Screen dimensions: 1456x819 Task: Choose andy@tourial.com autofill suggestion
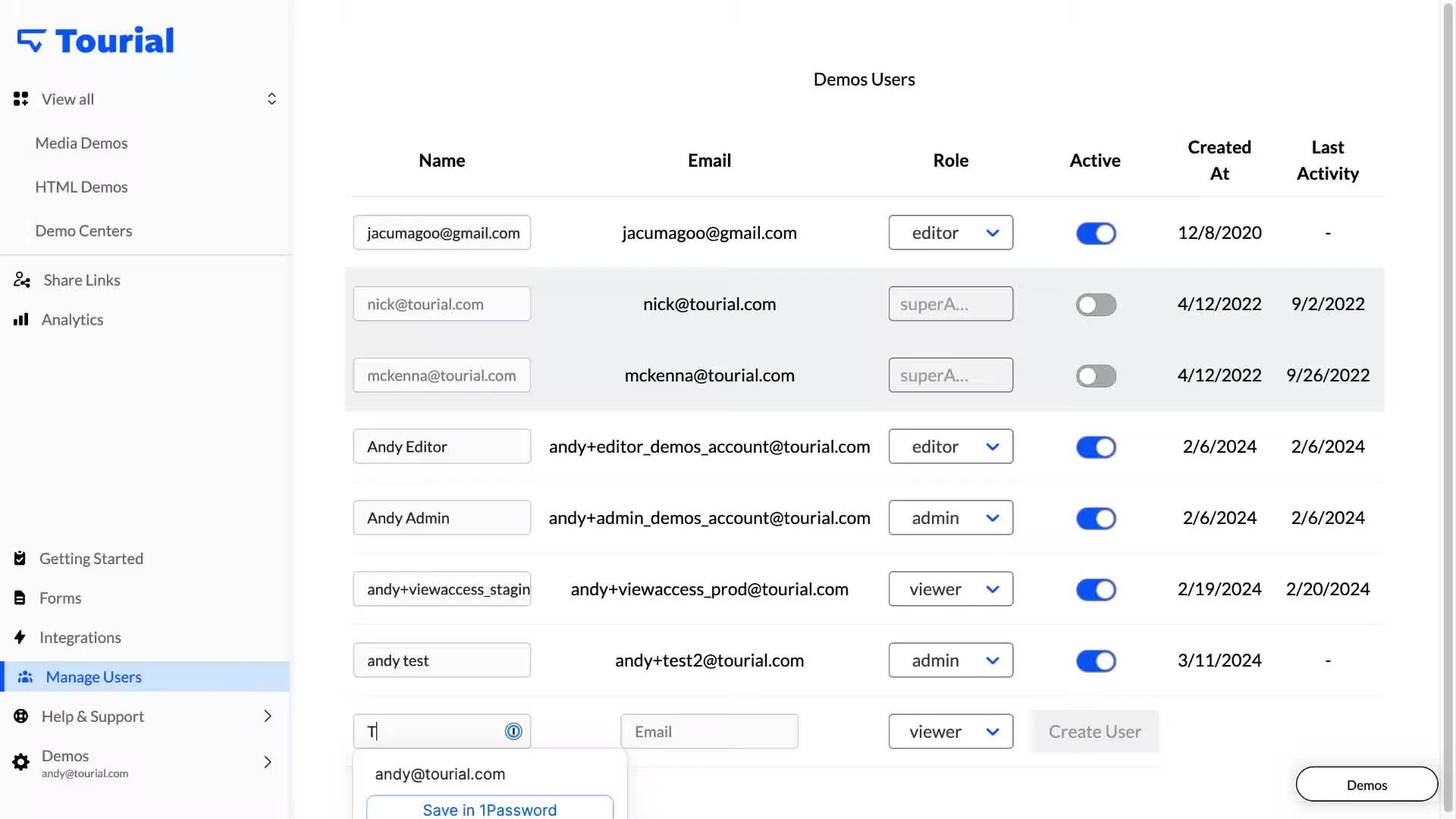(440, 773)
